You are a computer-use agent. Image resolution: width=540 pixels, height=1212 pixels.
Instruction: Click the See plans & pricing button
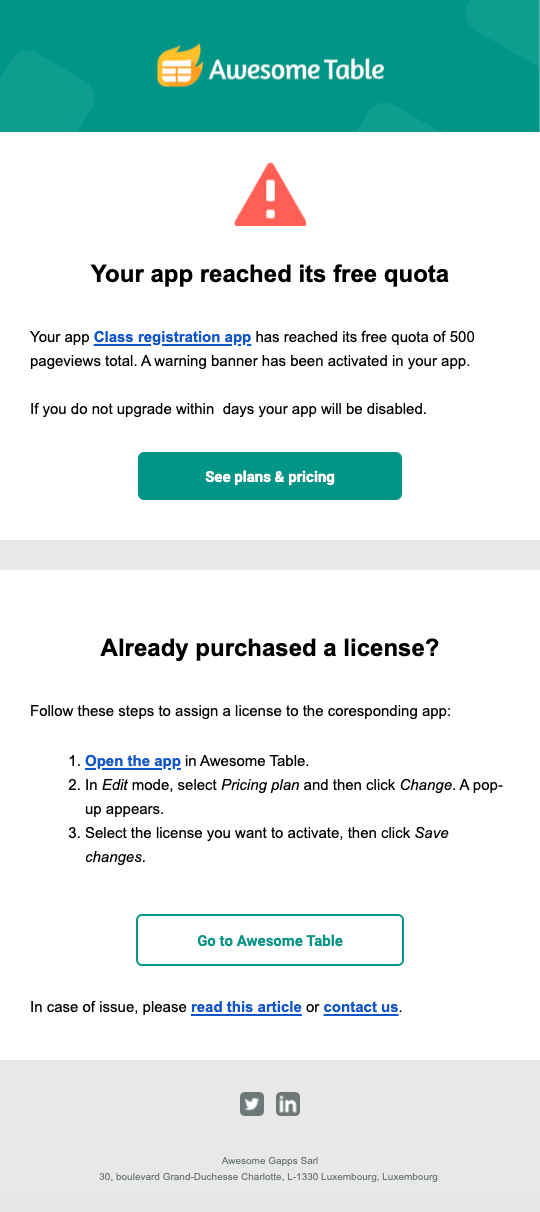[x=270, y=476]
